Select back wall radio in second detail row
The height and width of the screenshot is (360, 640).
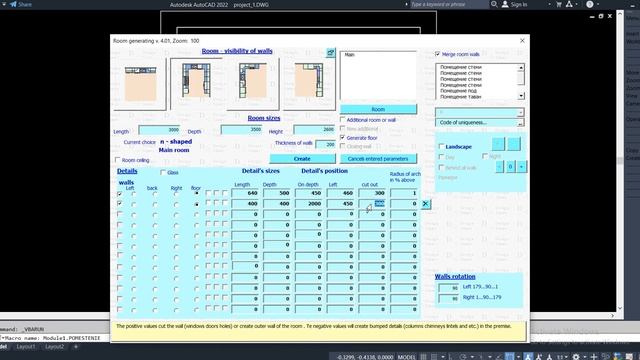click(155, 204)
